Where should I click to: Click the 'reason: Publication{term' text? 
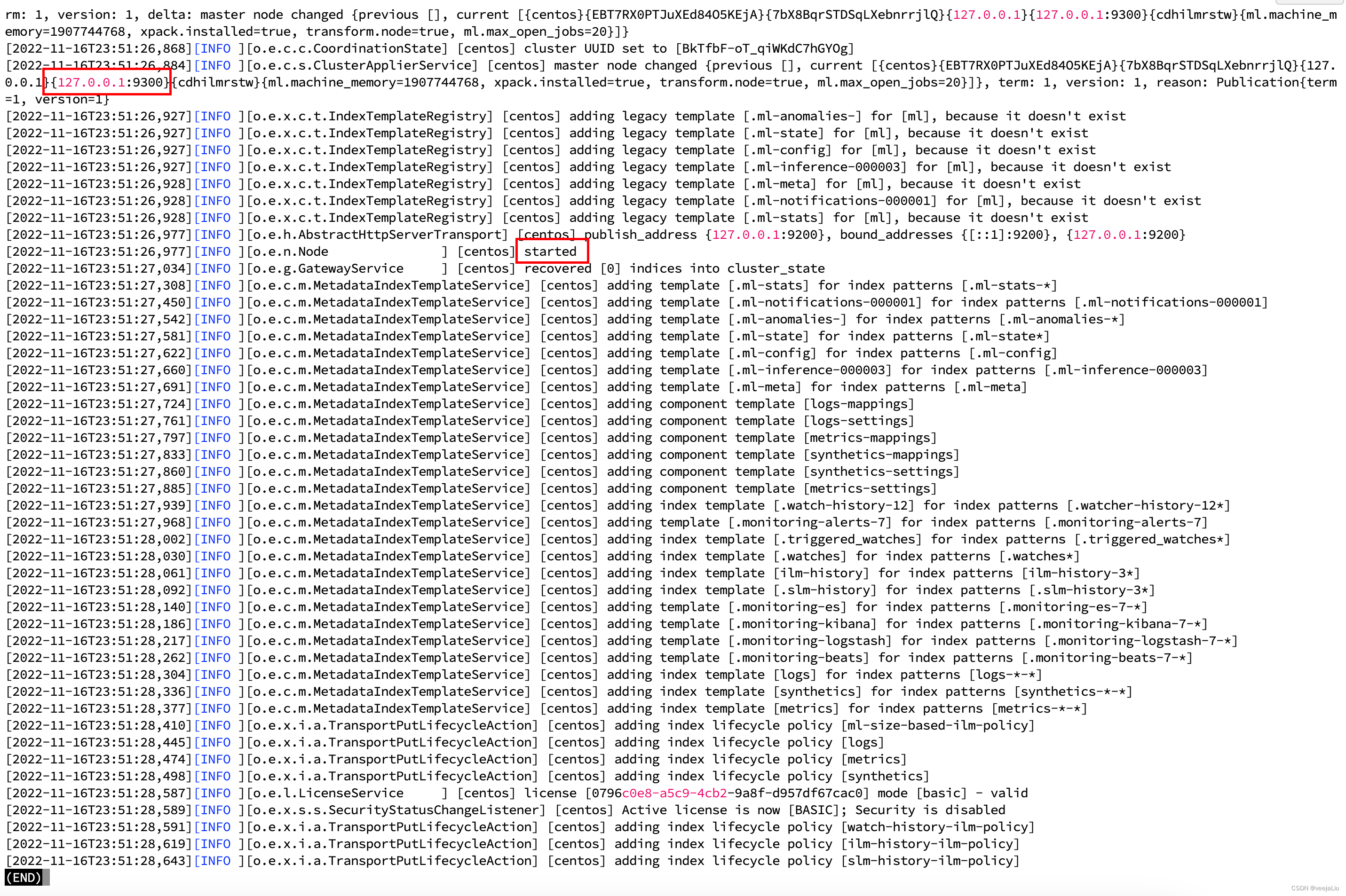click(x=1246, y=82)
